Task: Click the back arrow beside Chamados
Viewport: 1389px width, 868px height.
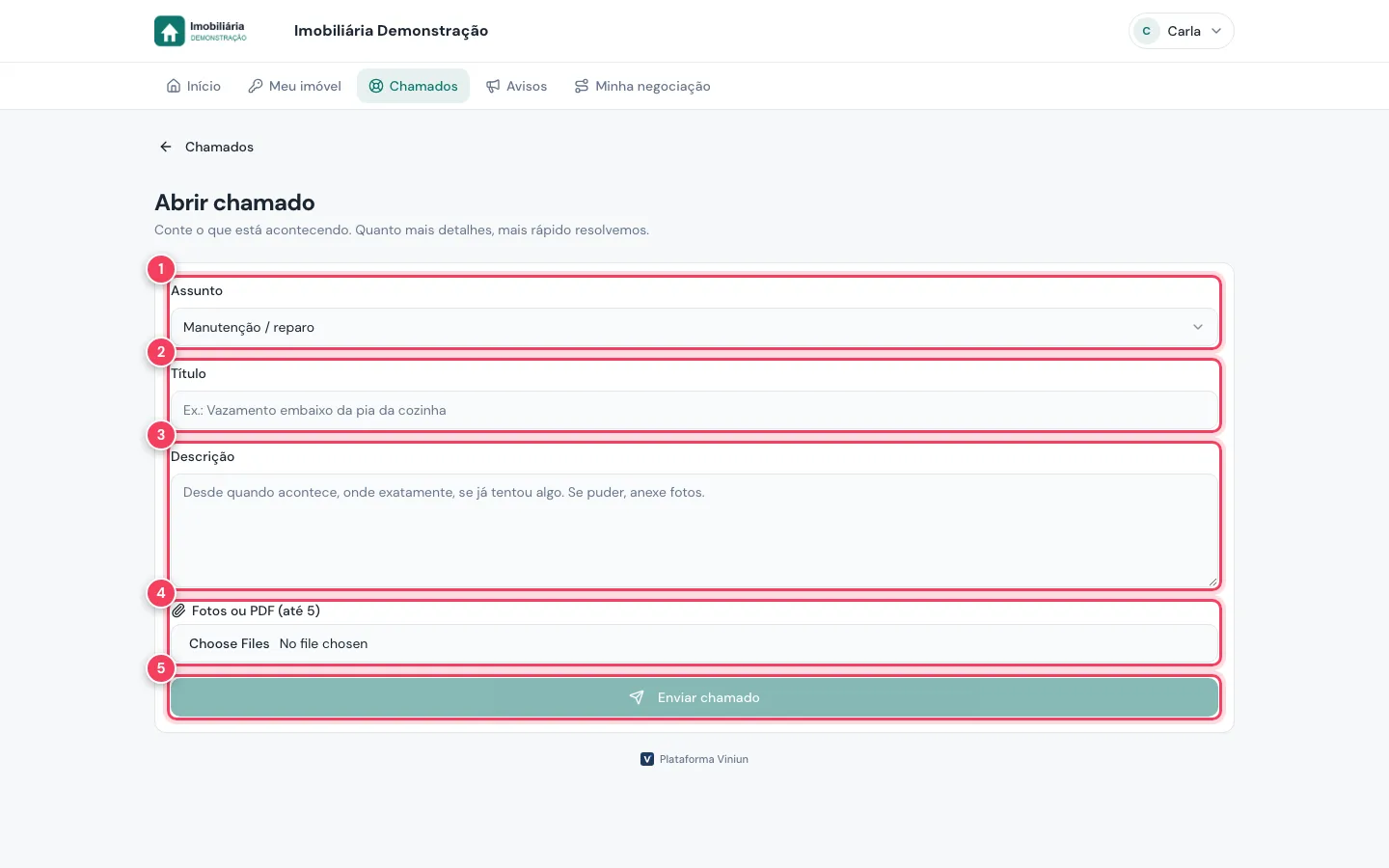Action: point(166,147)
